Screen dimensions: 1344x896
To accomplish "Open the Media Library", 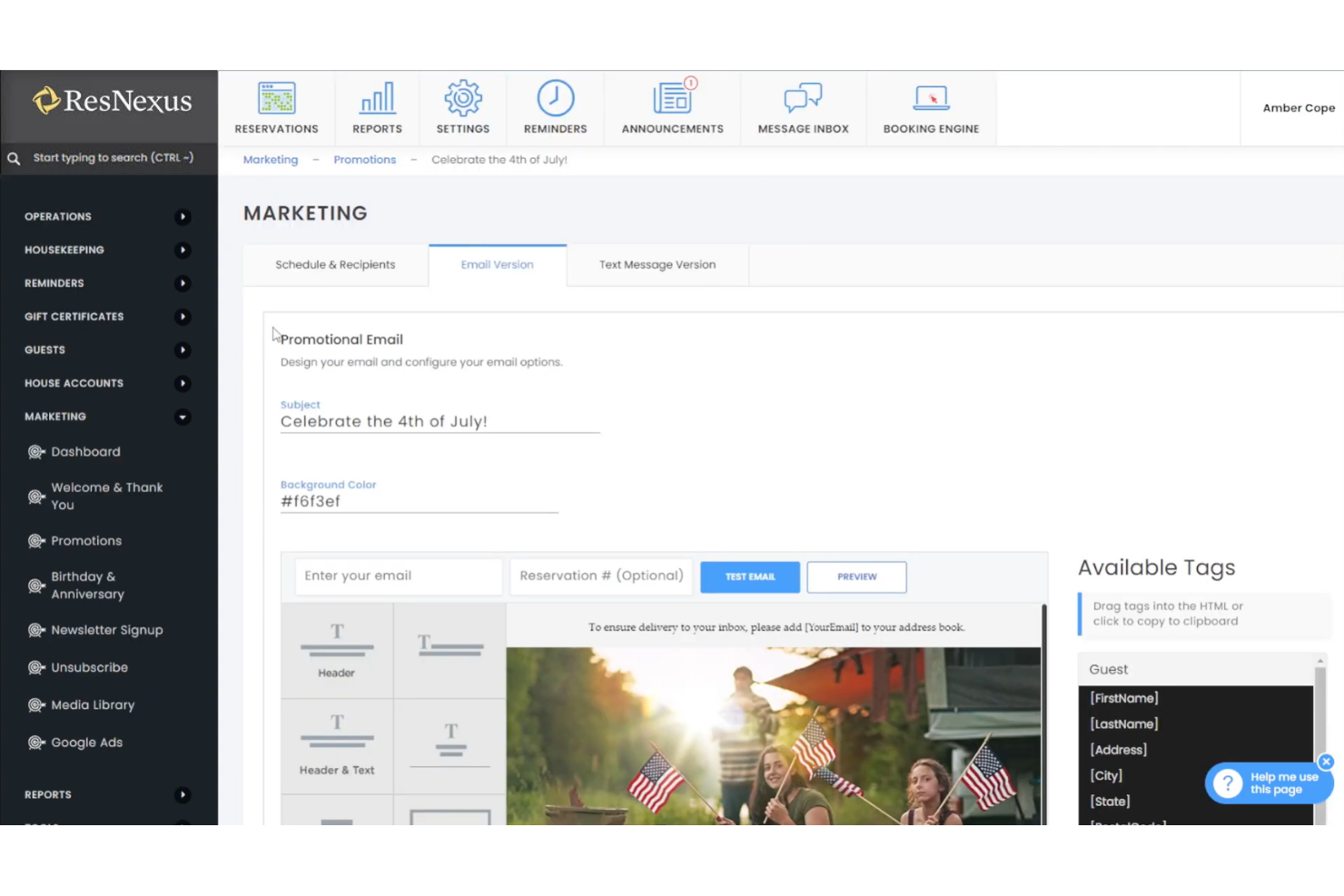I will pos(92,704).
